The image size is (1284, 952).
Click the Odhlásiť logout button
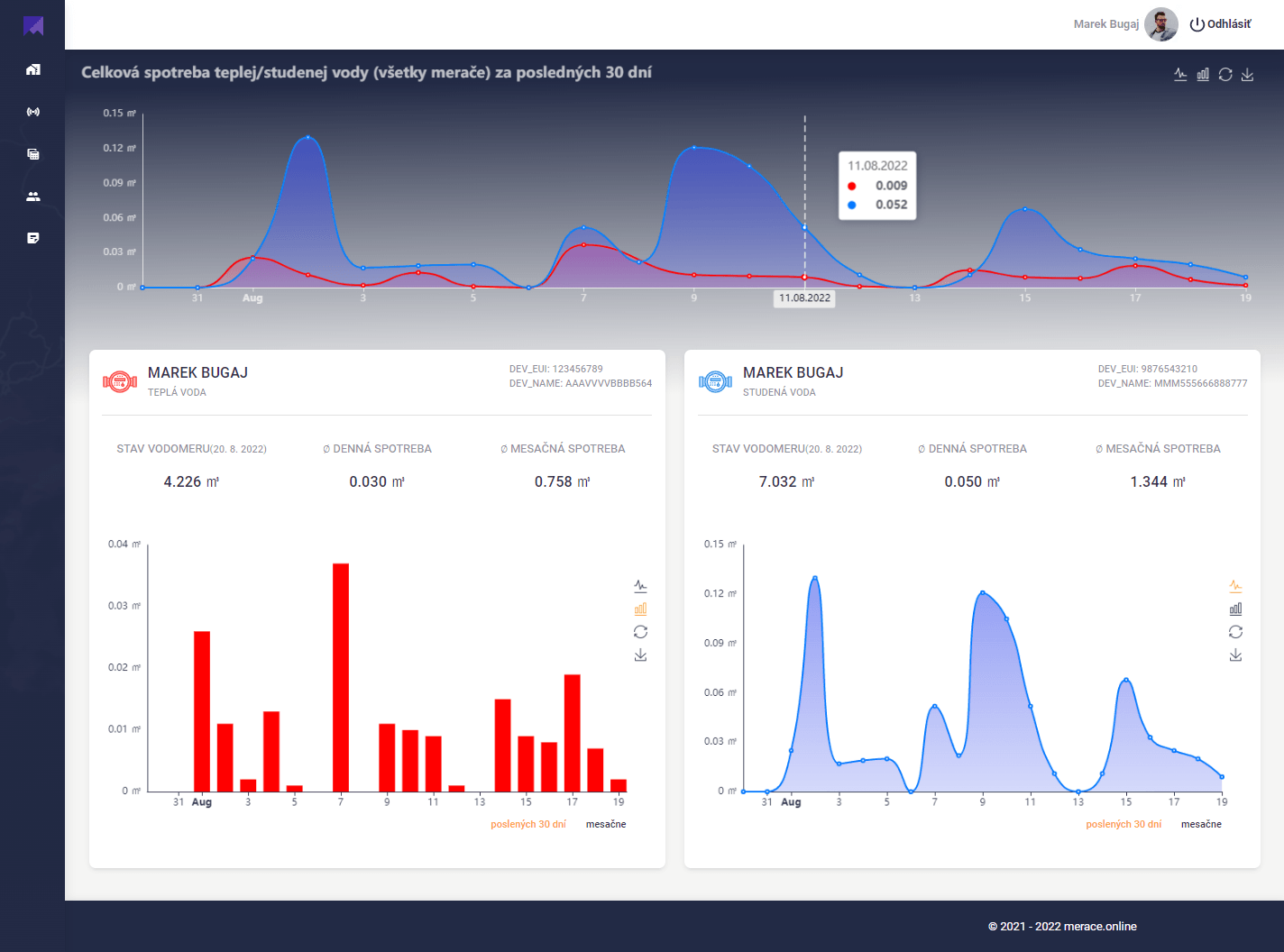coord(1221,24)
